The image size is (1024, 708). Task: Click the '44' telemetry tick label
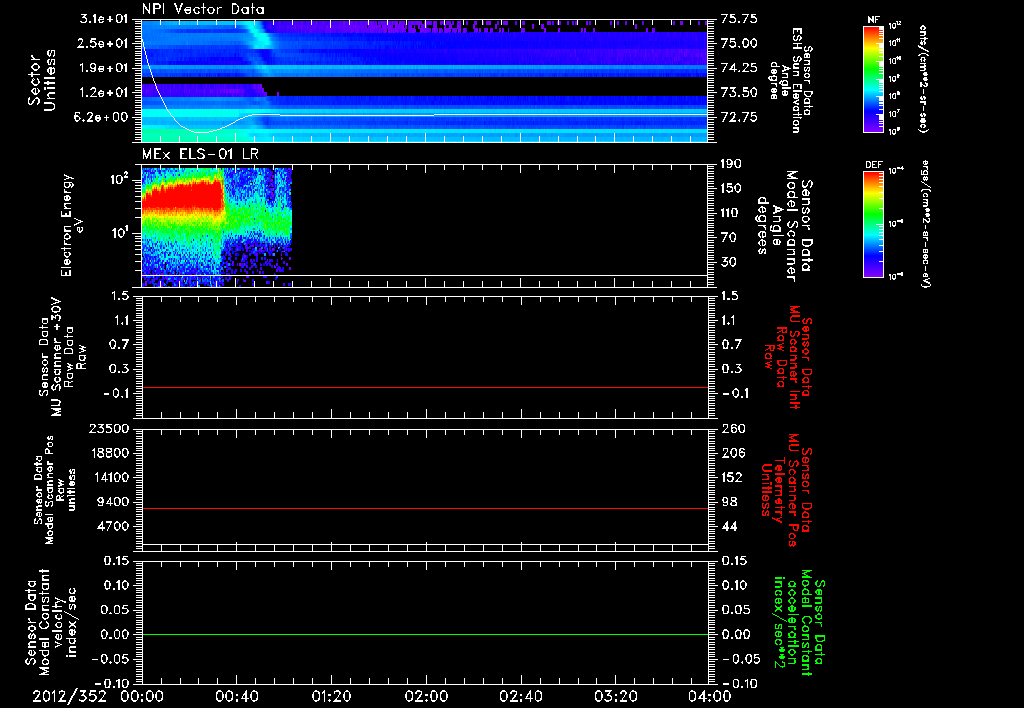tap(729, 526)
